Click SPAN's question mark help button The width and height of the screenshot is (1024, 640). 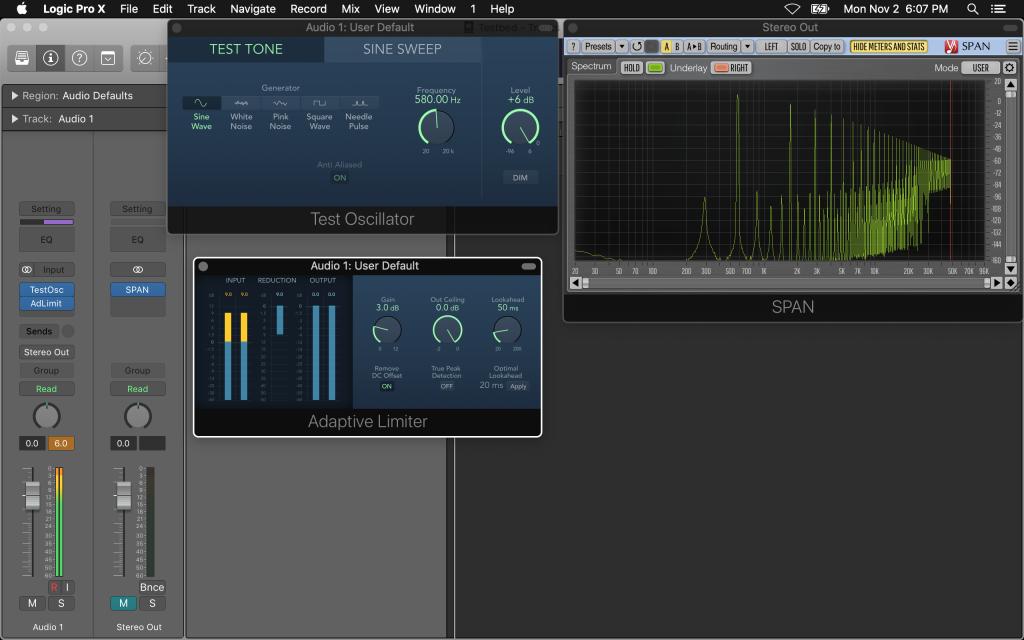point(573,46)
